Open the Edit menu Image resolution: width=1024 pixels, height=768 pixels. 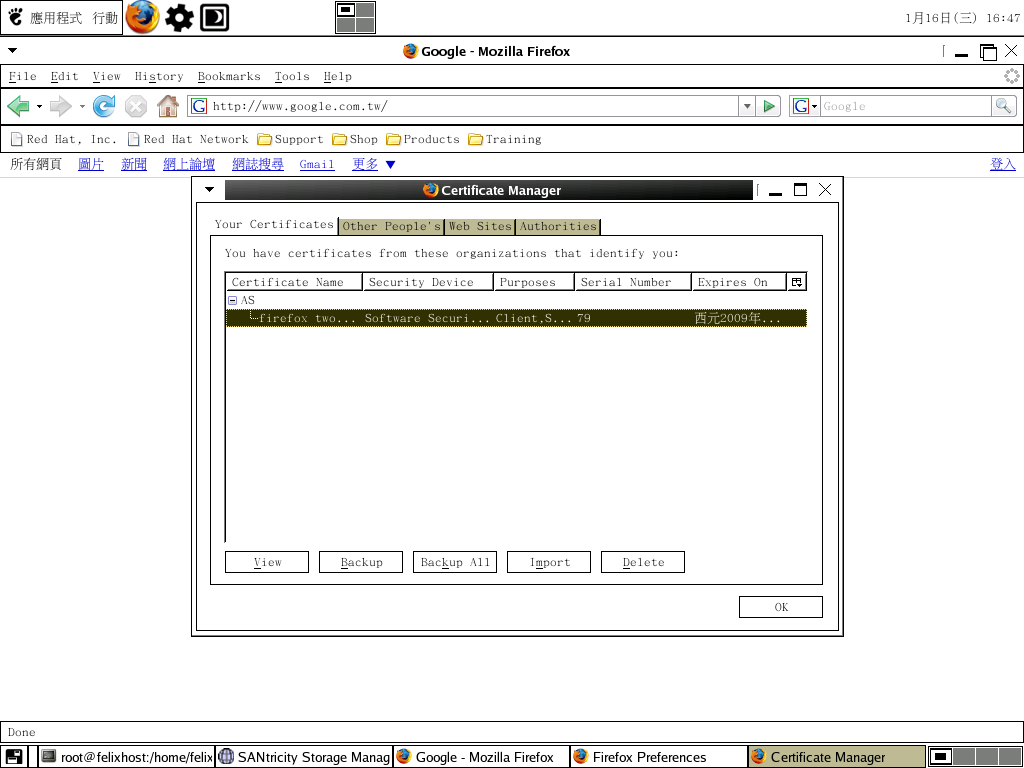click(x=65, y=76)
